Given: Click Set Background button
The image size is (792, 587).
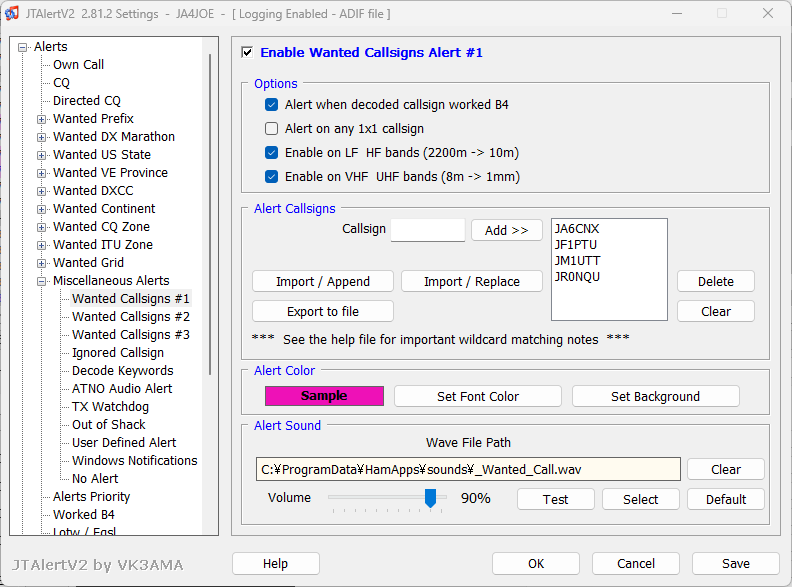Looking at the screenshot, I should [656, 397].
